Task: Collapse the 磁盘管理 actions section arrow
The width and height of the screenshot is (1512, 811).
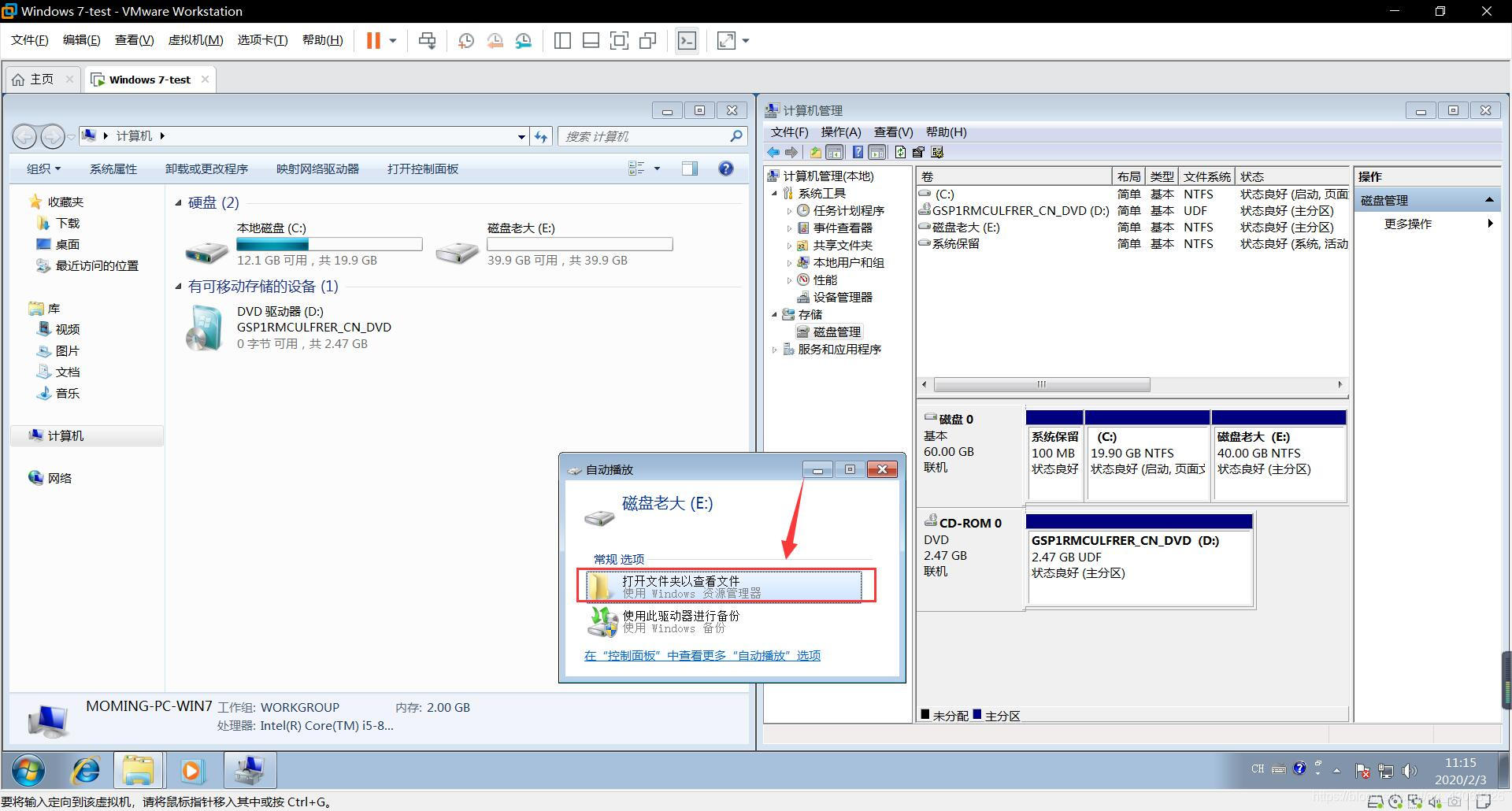Action: 1489,200
